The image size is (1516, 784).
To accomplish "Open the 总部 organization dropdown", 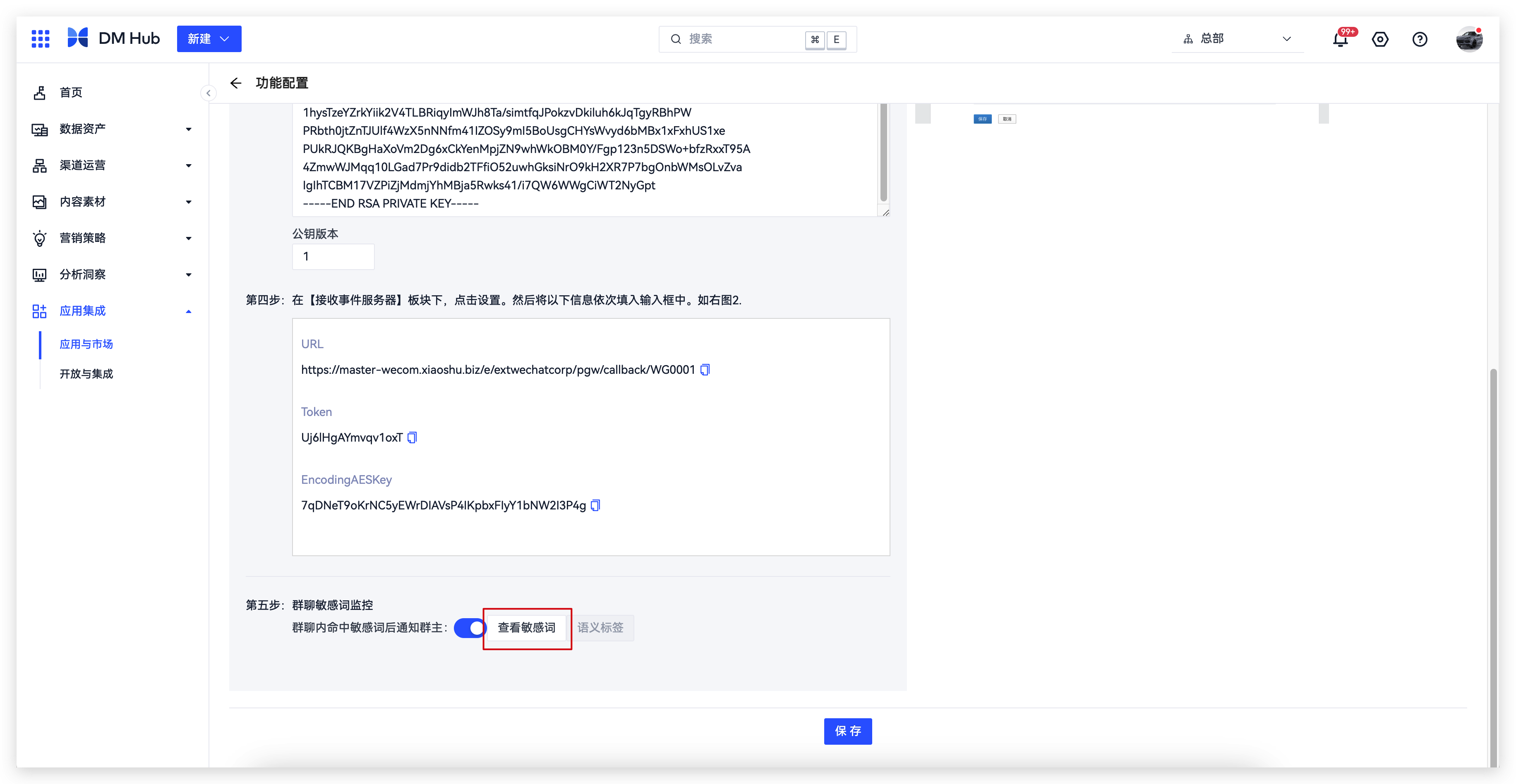I will coord(1237,39).
